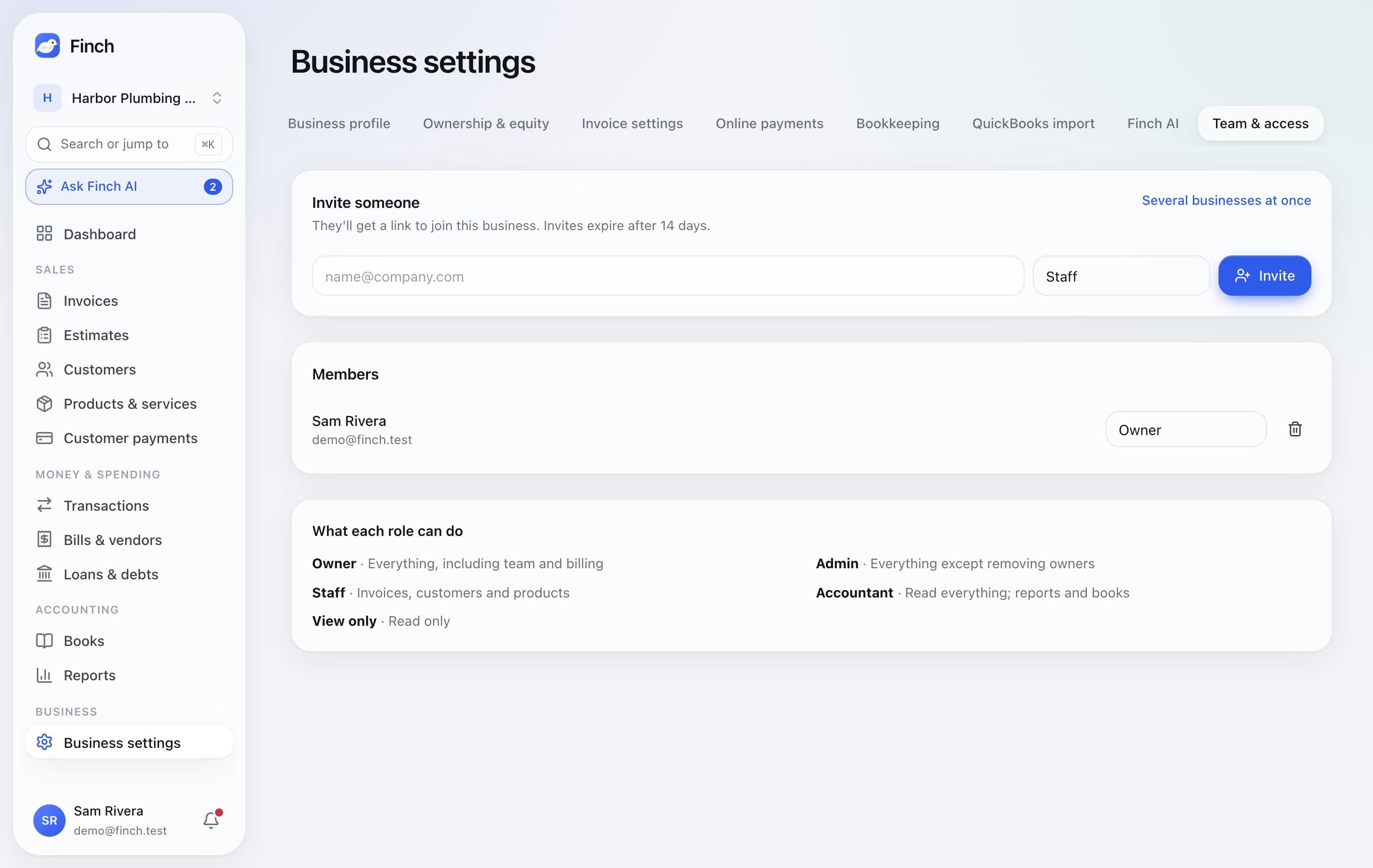
Task: Click the demo@finch.test member email
Action: [361, 440]
